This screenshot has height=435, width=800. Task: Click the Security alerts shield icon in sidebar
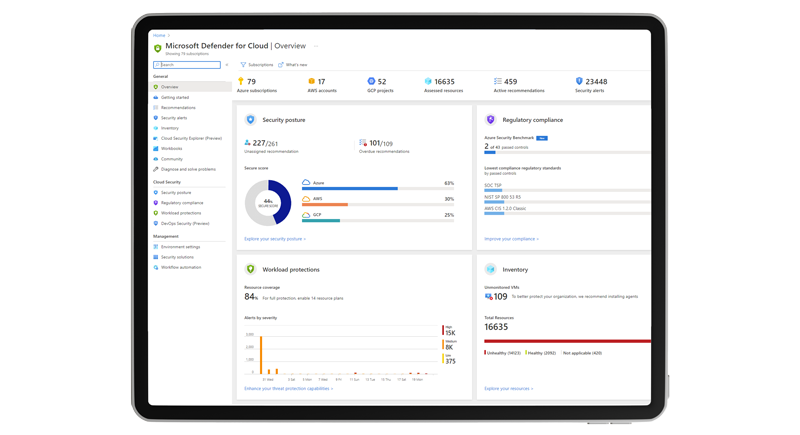pos(156,118)
